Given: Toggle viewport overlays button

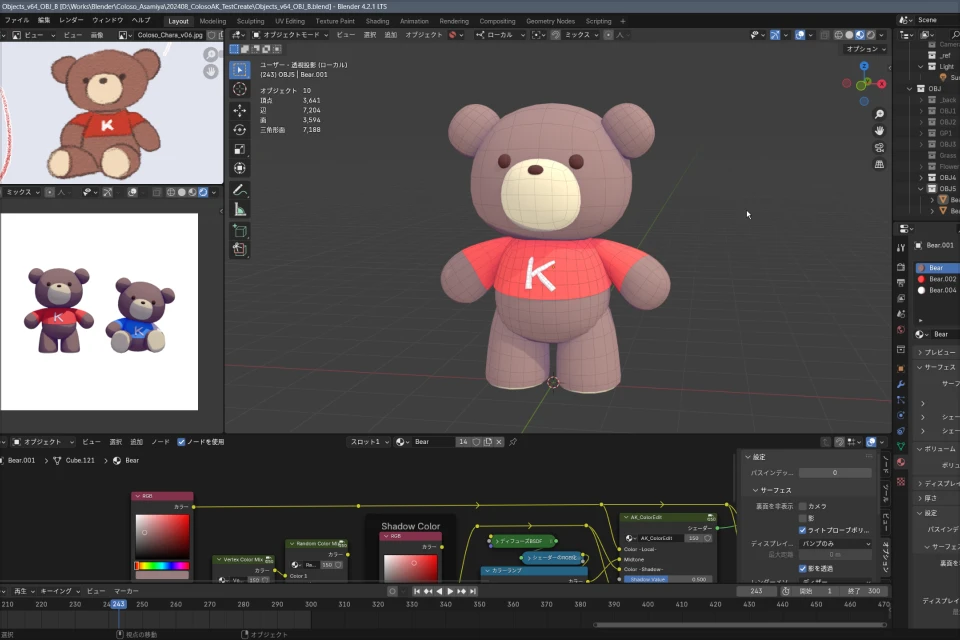Looking at the screenshot, I should 800,35.
